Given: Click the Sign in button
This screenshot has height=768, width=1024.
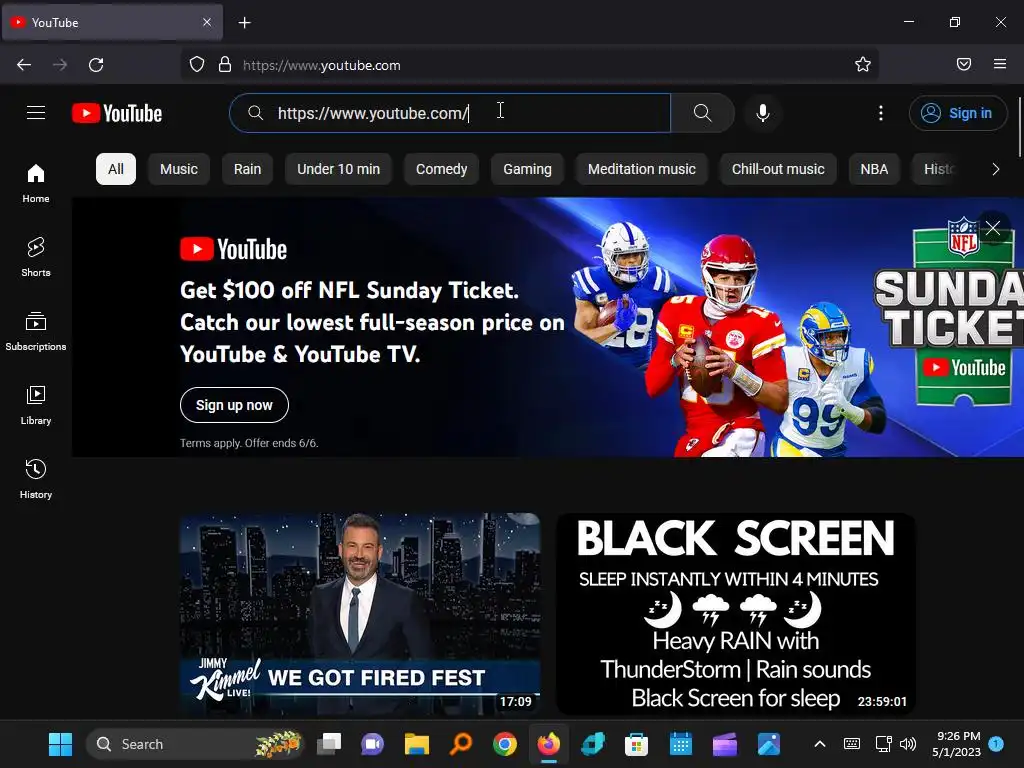Looking at the screenshot, I should click(957, 113).
